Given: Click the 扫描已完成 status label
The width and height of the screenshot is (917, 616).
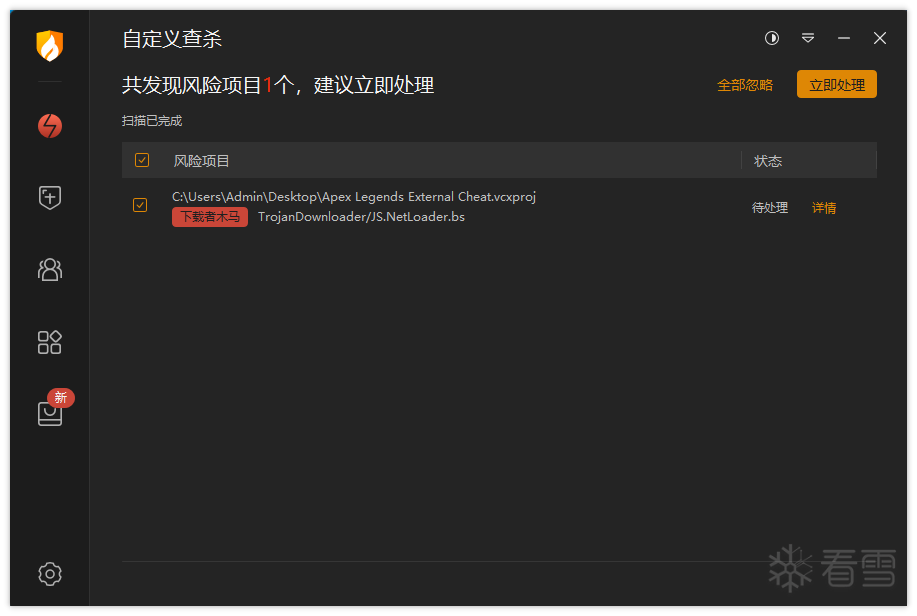Looking at the screenshot, I should point(152,121).
